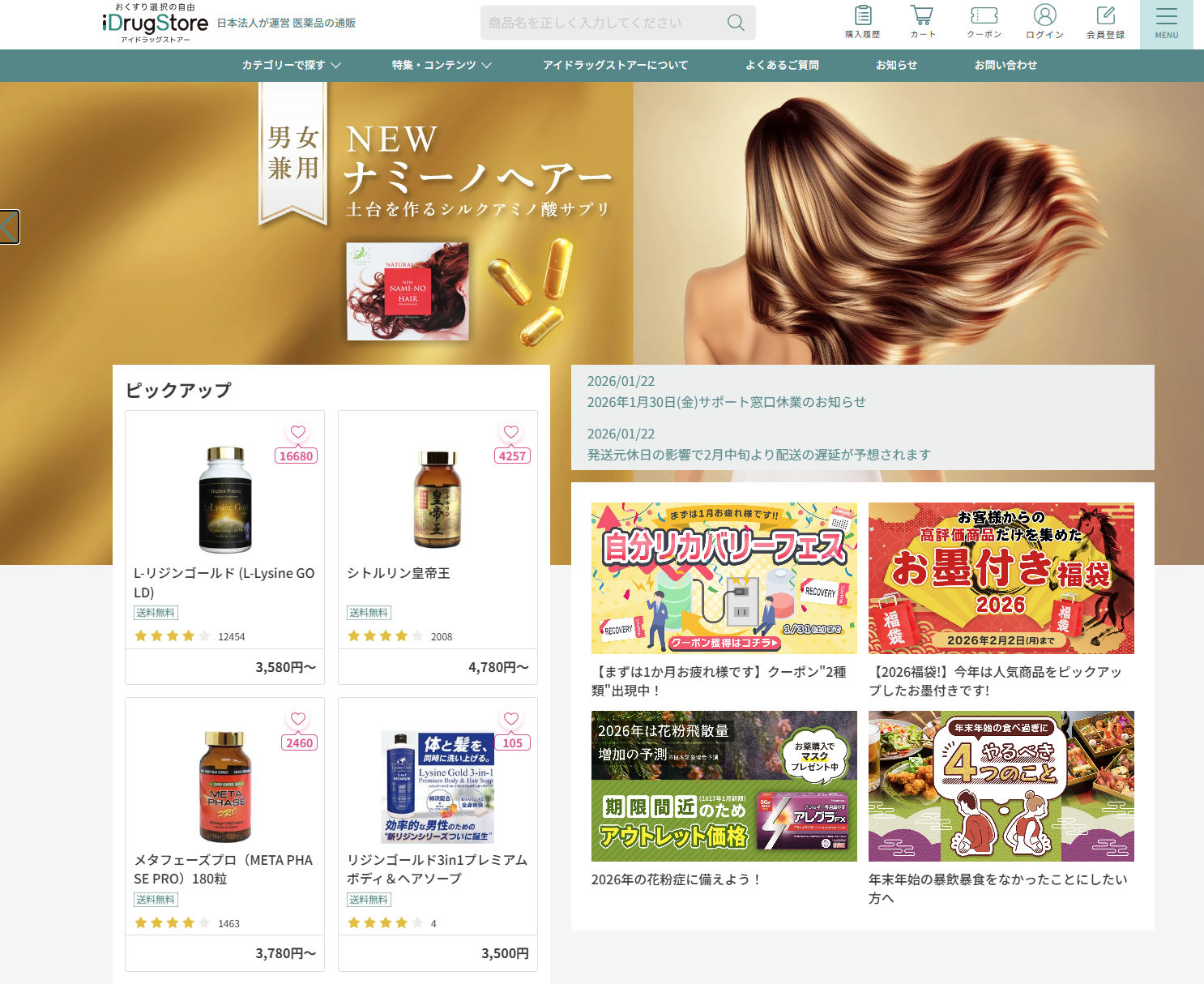Toggle favorite heart on シトルリン皇帝王
1204x984 pixels.
[x=511, y=432]
